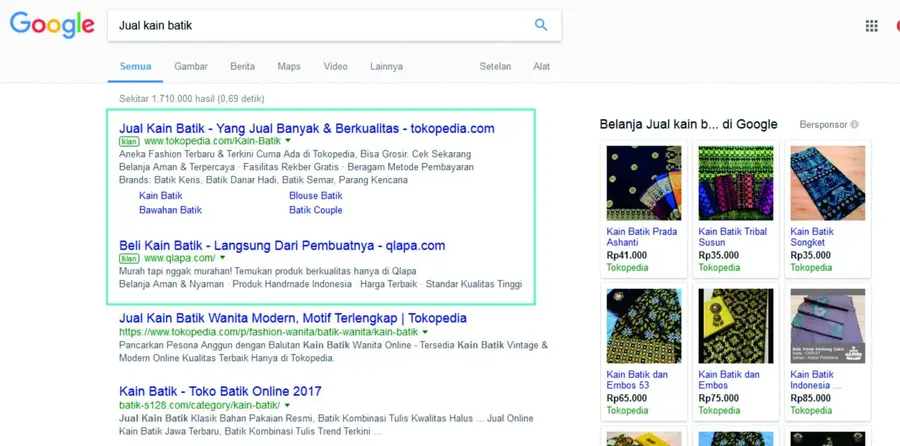Click the Rp65.000 price text
This screenshot has height=446, width=900.
pyautogui.click(x=627, y=398)
